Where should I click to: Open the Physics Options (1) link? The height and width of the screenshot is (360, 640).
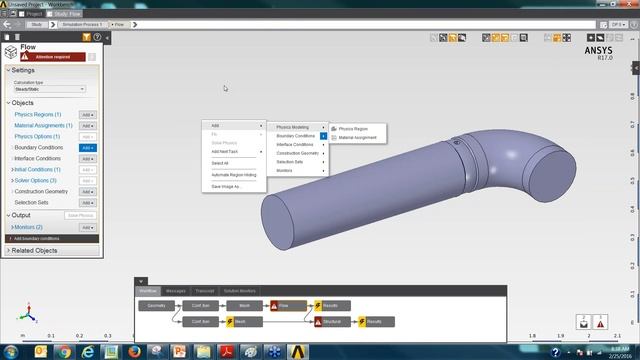tap(37, 137)
